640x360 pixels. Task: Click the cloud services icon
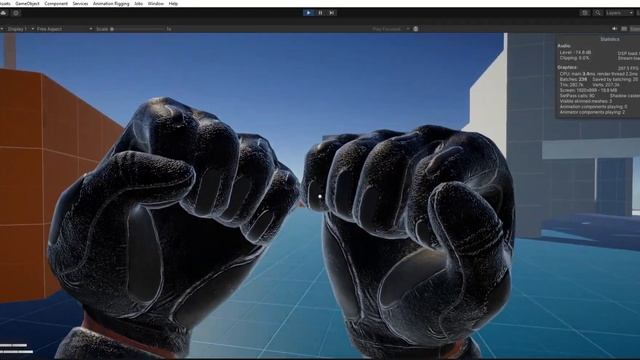pyautogui.click(x=4, y=13)
